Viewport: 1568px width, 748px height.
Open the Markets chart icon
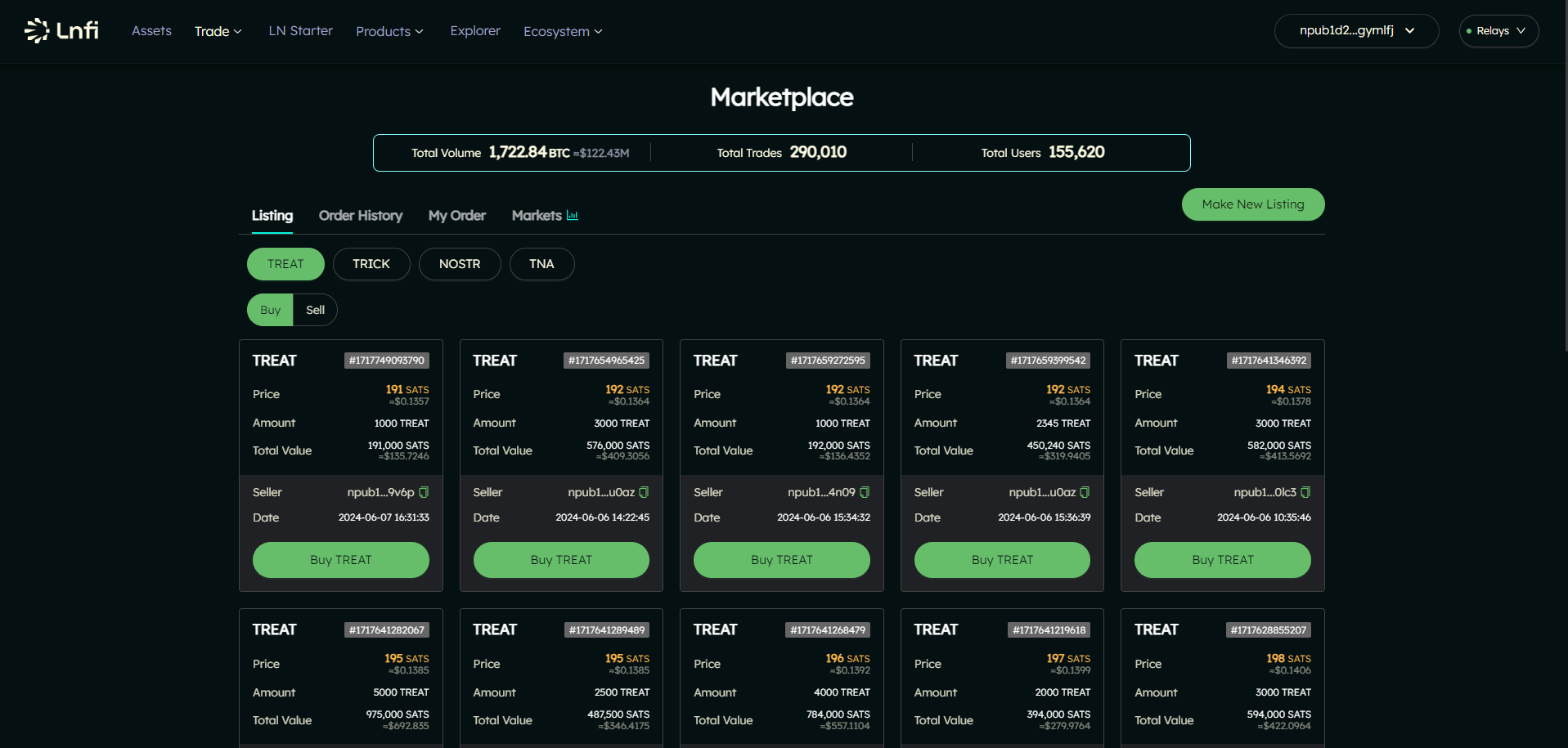[x=573, y=216]
